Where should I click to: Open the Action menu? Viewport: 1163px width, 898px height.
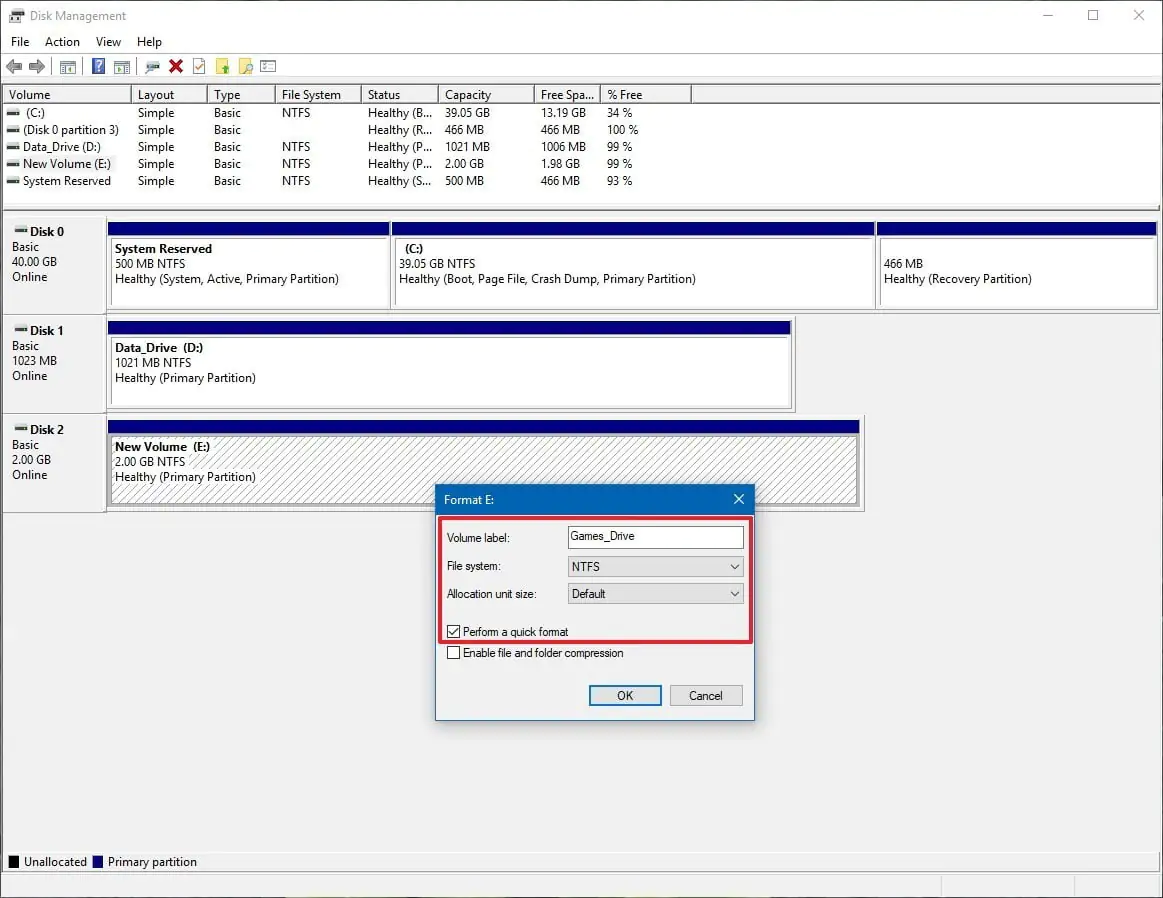coord(62,42)
